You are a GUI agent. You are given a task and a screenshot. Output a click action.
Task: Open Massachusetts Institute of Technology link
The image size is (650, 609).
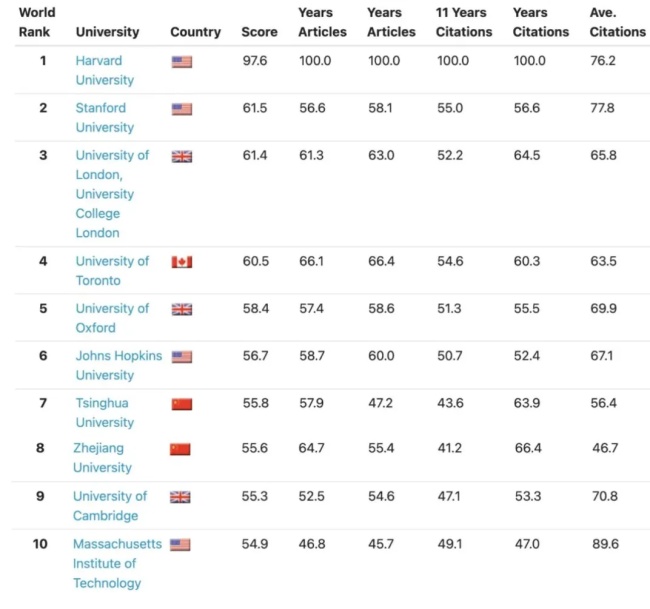pyautogui.click(x=117, y=563)
